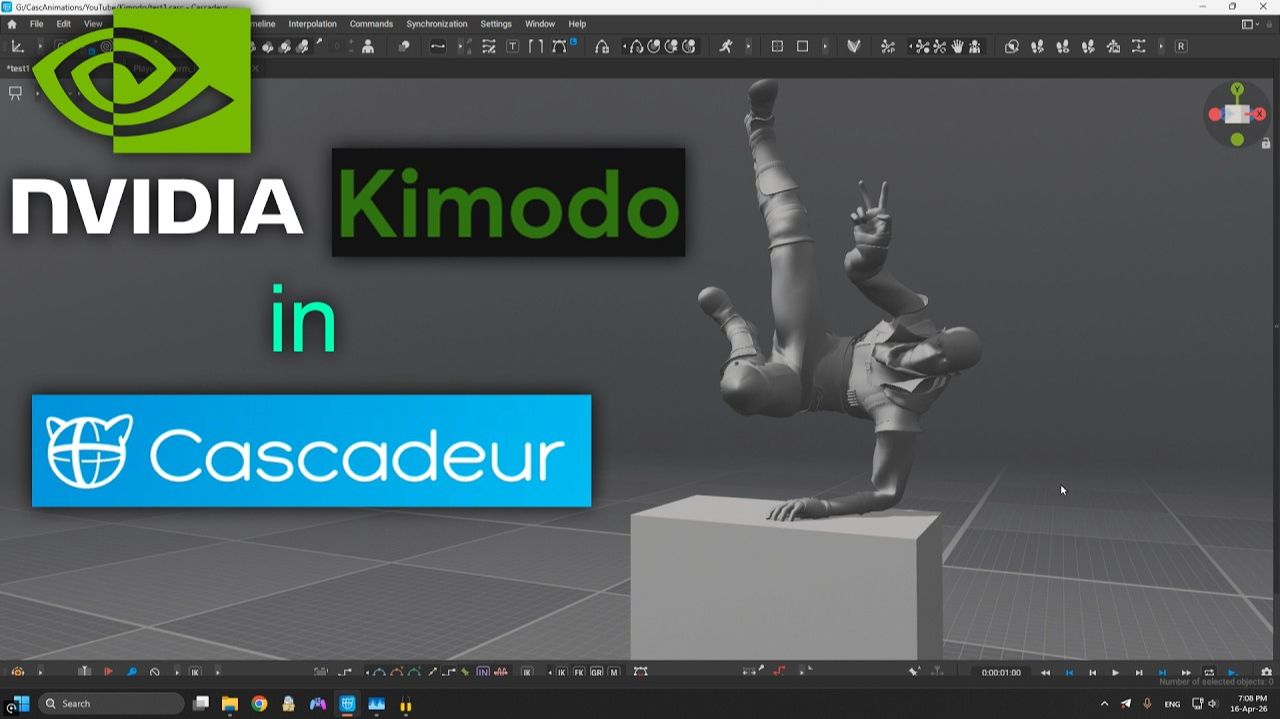Step to the previous frame
1280x719 pixels.
pyautogui.click(x=1092, y=672)
